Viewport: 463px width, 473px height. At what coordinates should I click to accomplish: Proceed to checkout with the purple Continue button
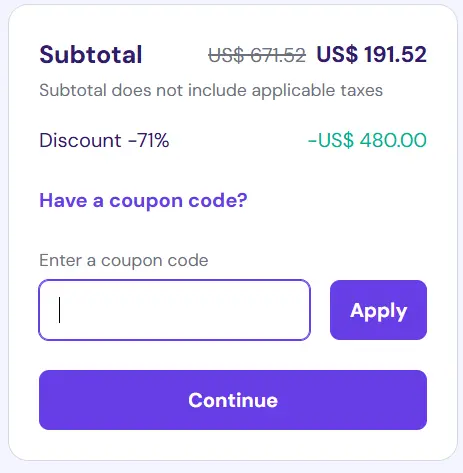pos(233,400)
